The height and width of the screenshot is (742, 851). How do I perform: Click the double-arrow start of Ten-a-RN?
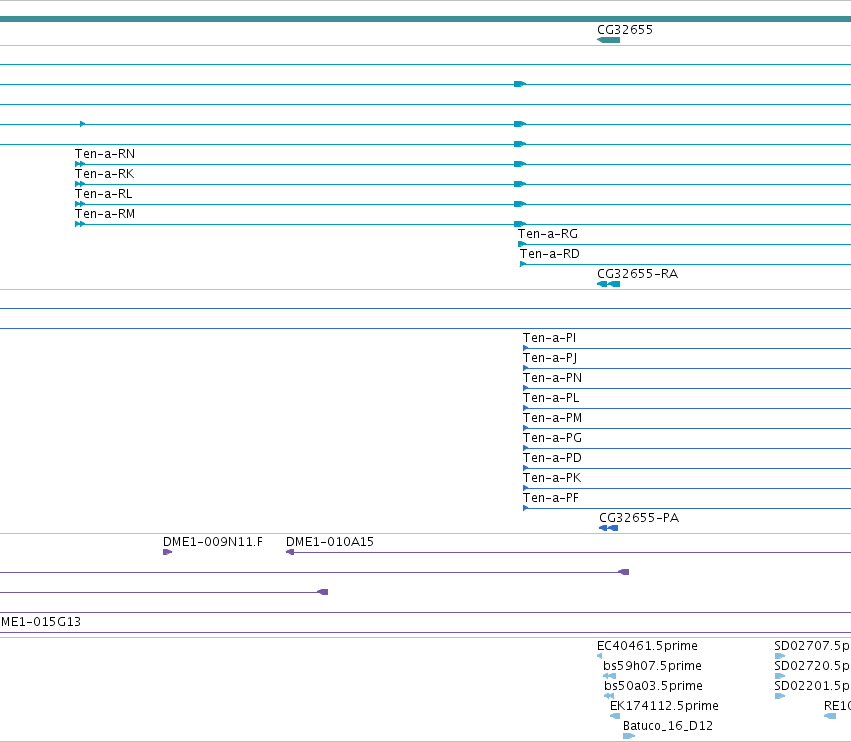click(x=80, y=164)
